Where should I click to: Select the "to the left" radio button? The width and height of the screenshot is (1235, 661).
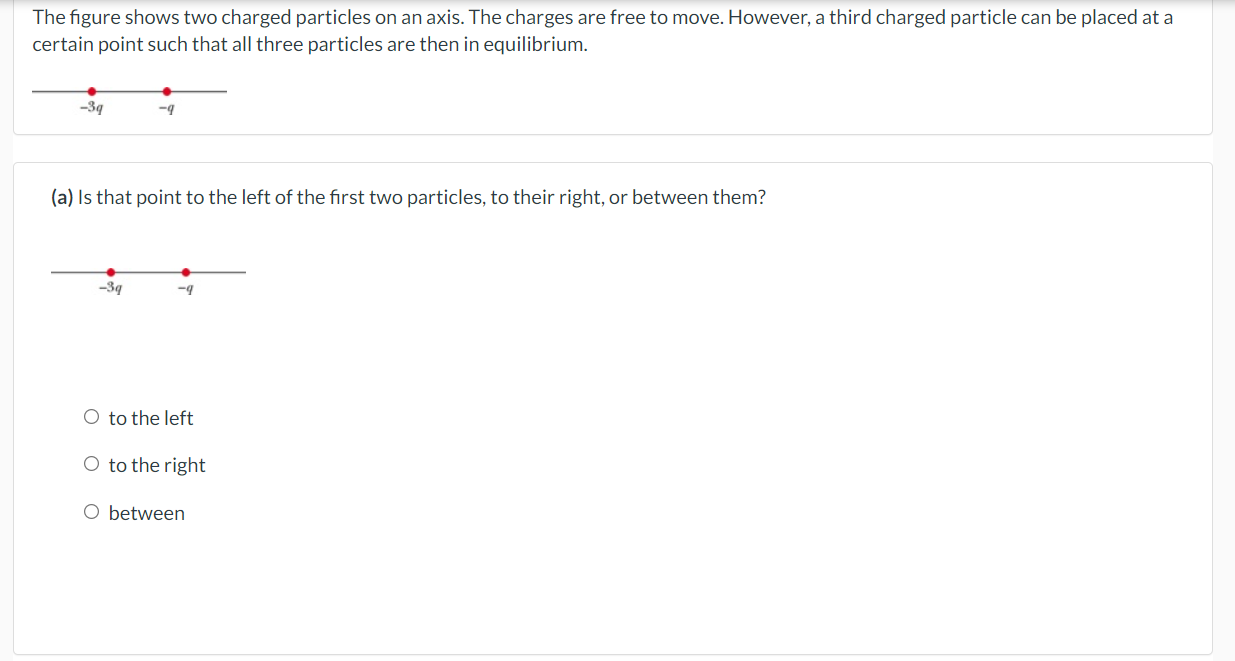pos(91,416)
